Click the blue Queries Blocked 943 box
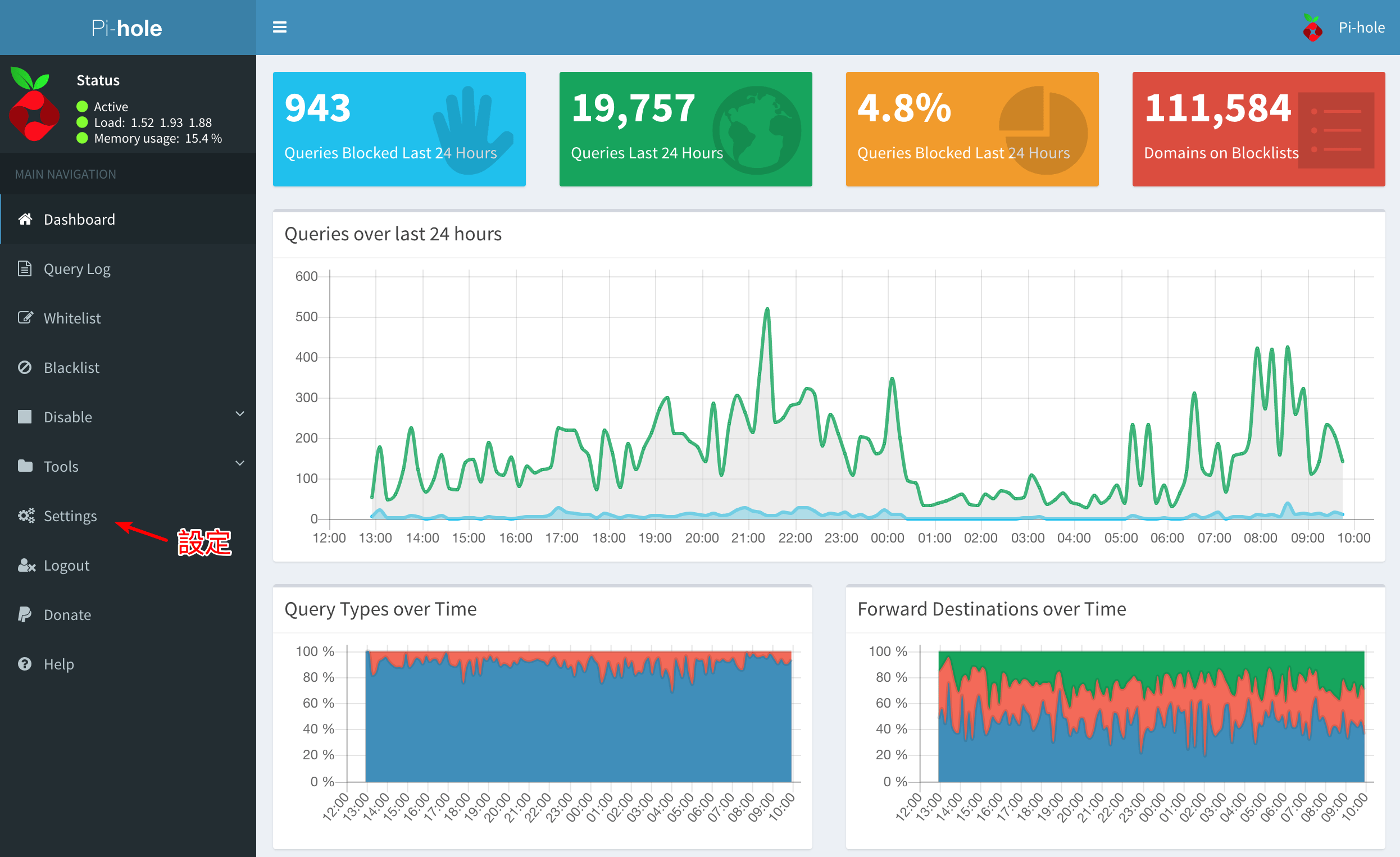Screen dimensions: 1400x857 [x=399, y=129]
